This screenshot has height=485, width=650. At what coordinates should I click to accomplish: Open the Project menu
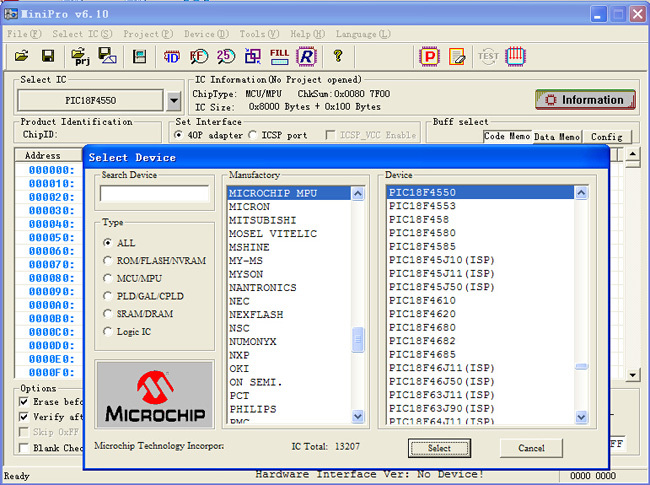click(x=148, y=34)
